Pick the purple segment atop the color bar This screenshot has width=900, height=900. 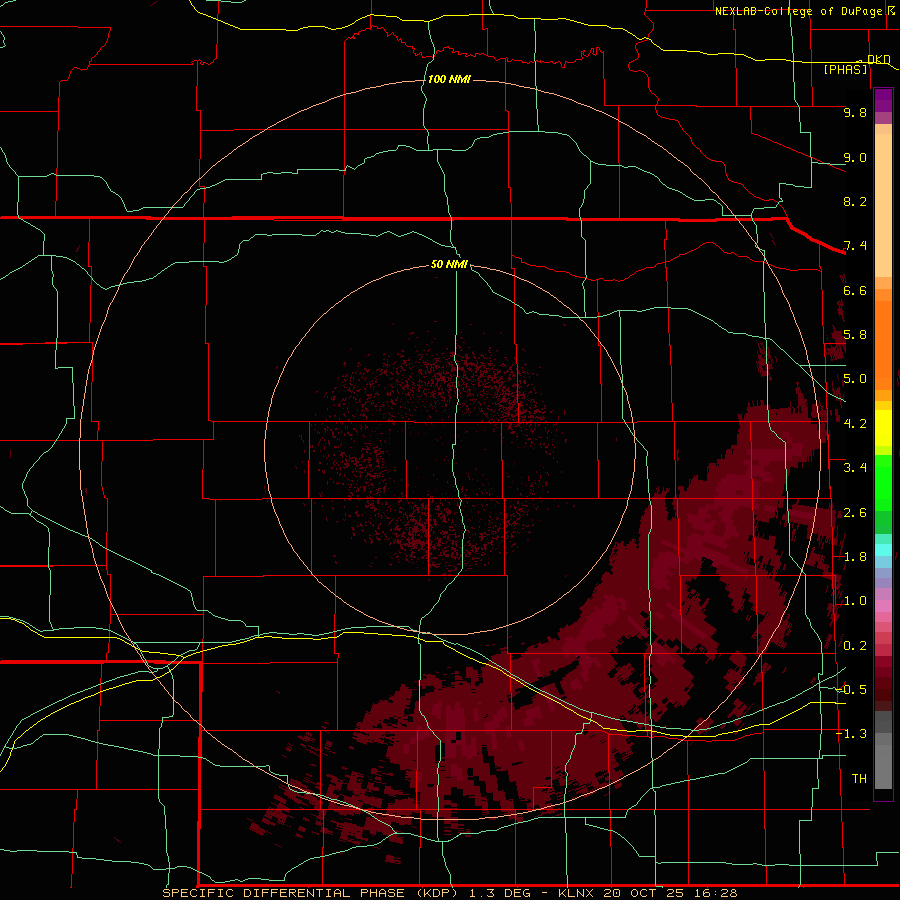(x=883, y=100)
